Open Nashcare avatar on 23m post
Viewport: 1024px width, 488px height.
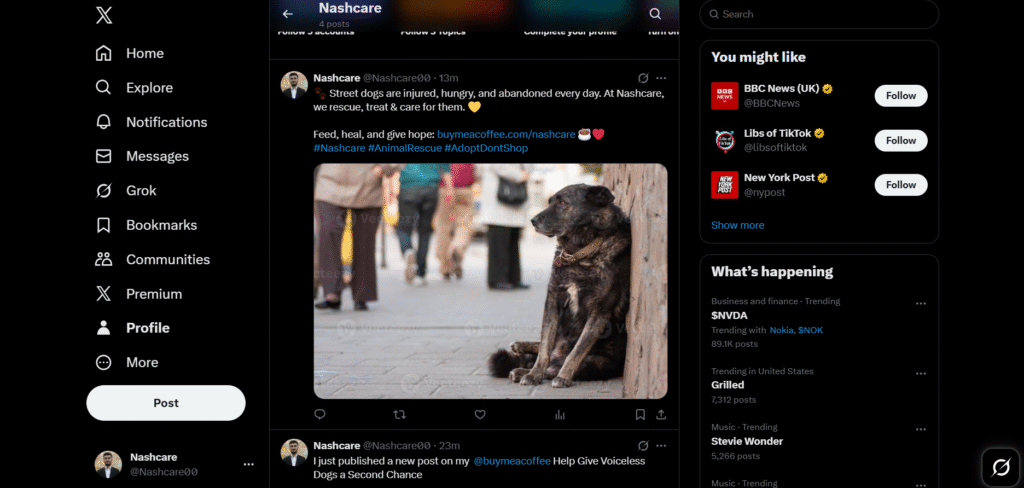(294, 452)
